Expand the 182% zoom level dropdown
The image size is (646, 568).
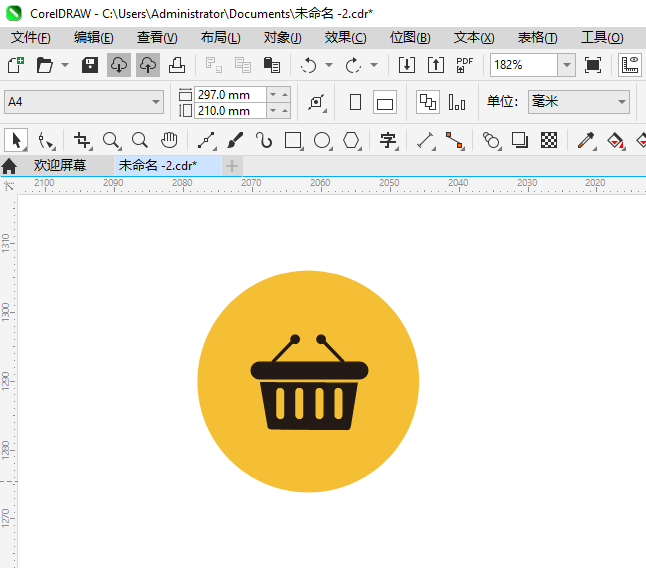click(x=566, y=65)
